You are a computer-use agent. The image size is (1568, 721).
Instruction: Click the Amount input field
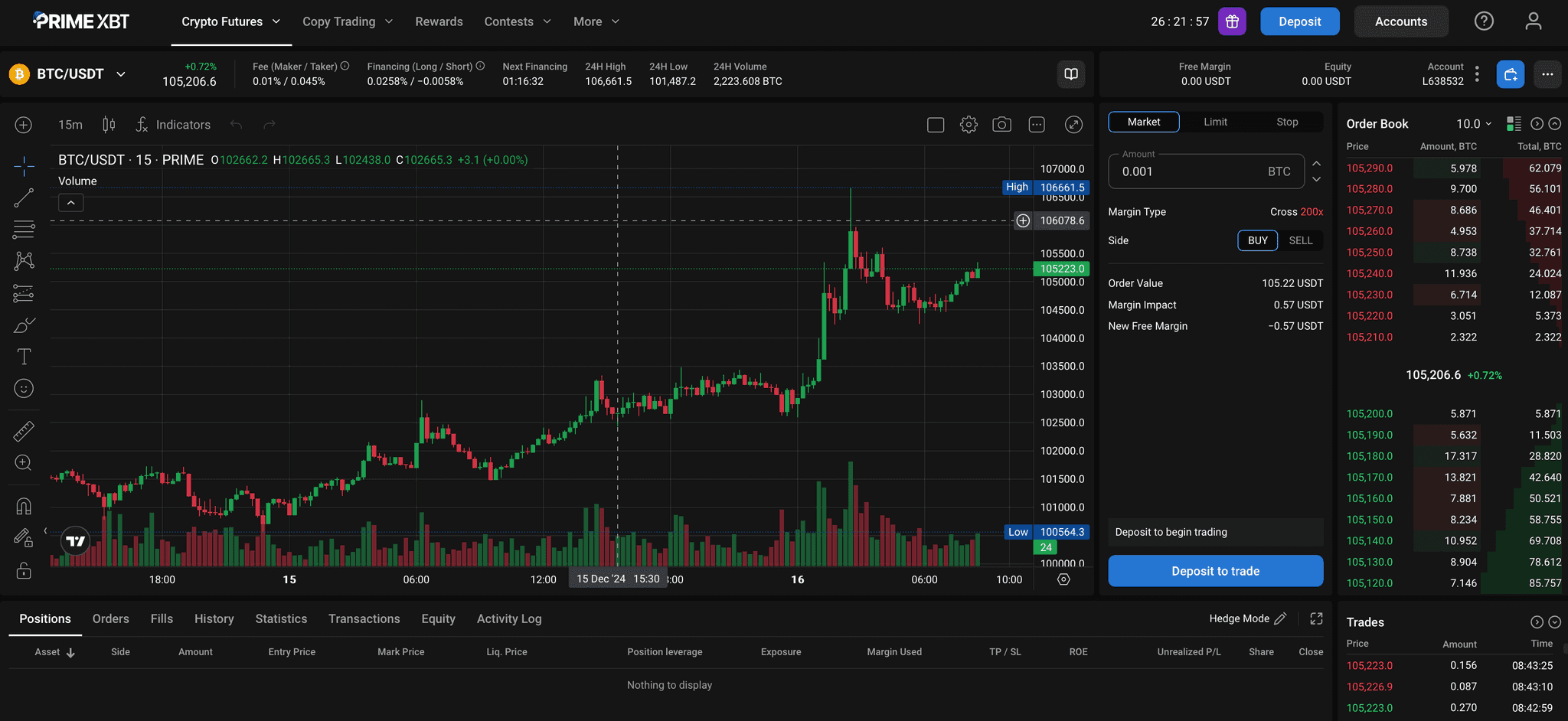pos(1191,171)
